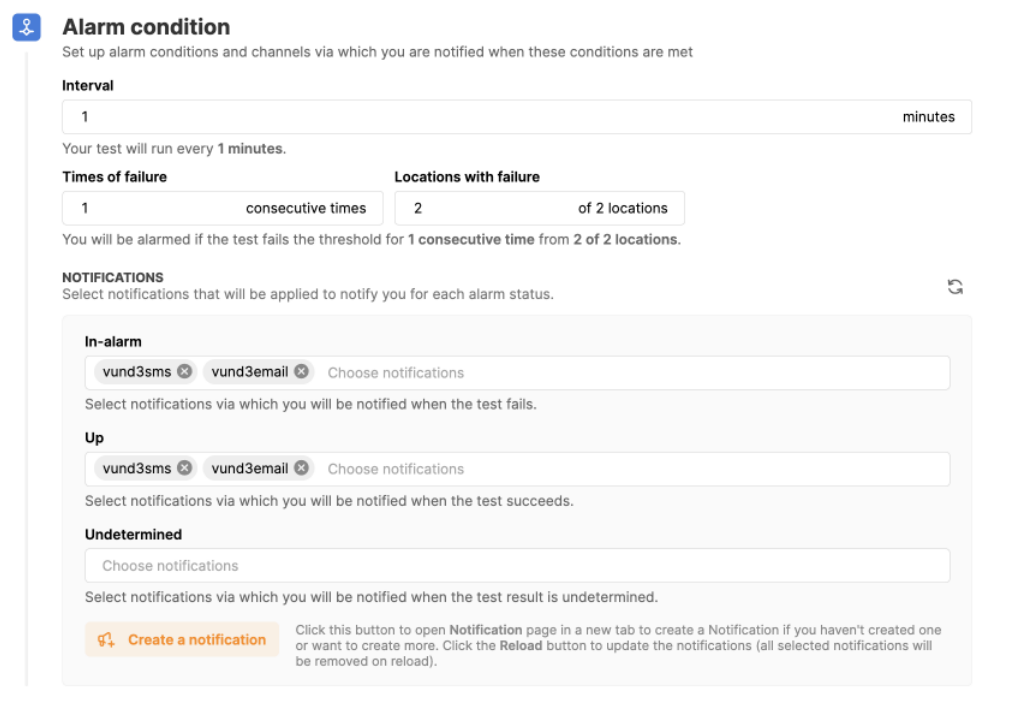Remove vund3sms from In-alarm notifications
The width and height of the screenshot is (1017, 701).
click(x=184, y=372)
